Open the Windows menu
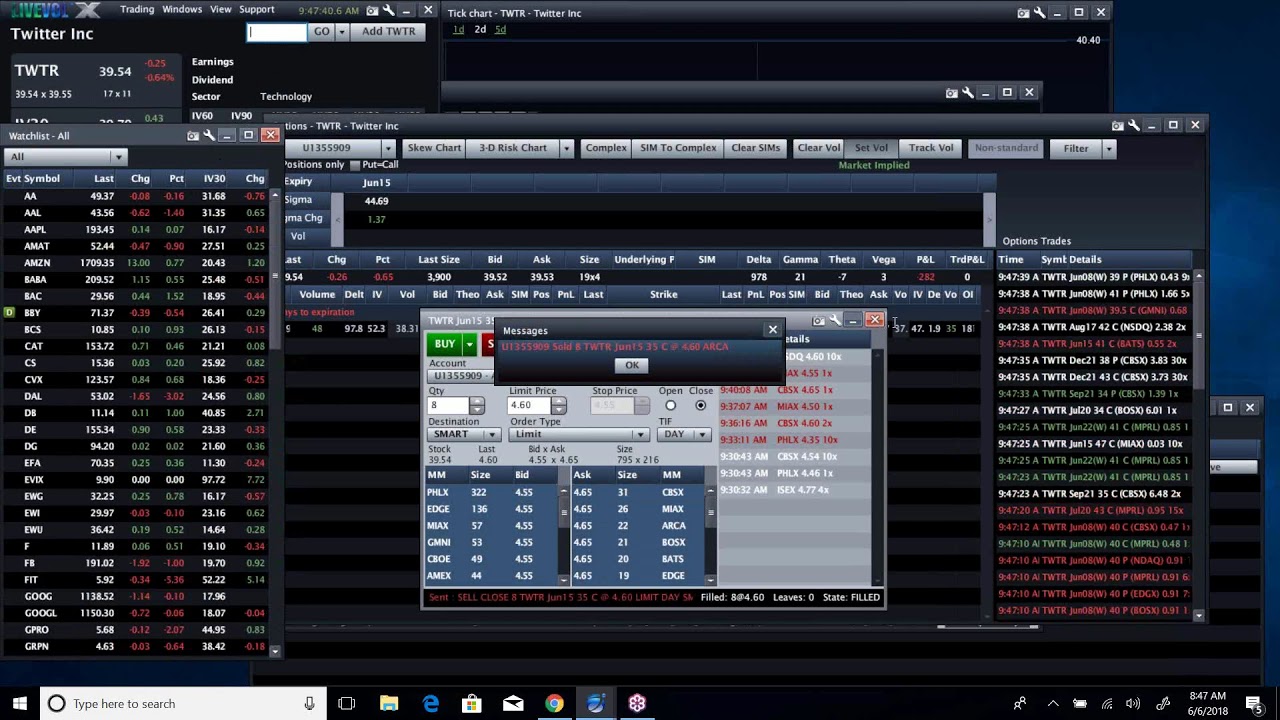Screen dimensions: 1280x720 click(x=182, y=9)
